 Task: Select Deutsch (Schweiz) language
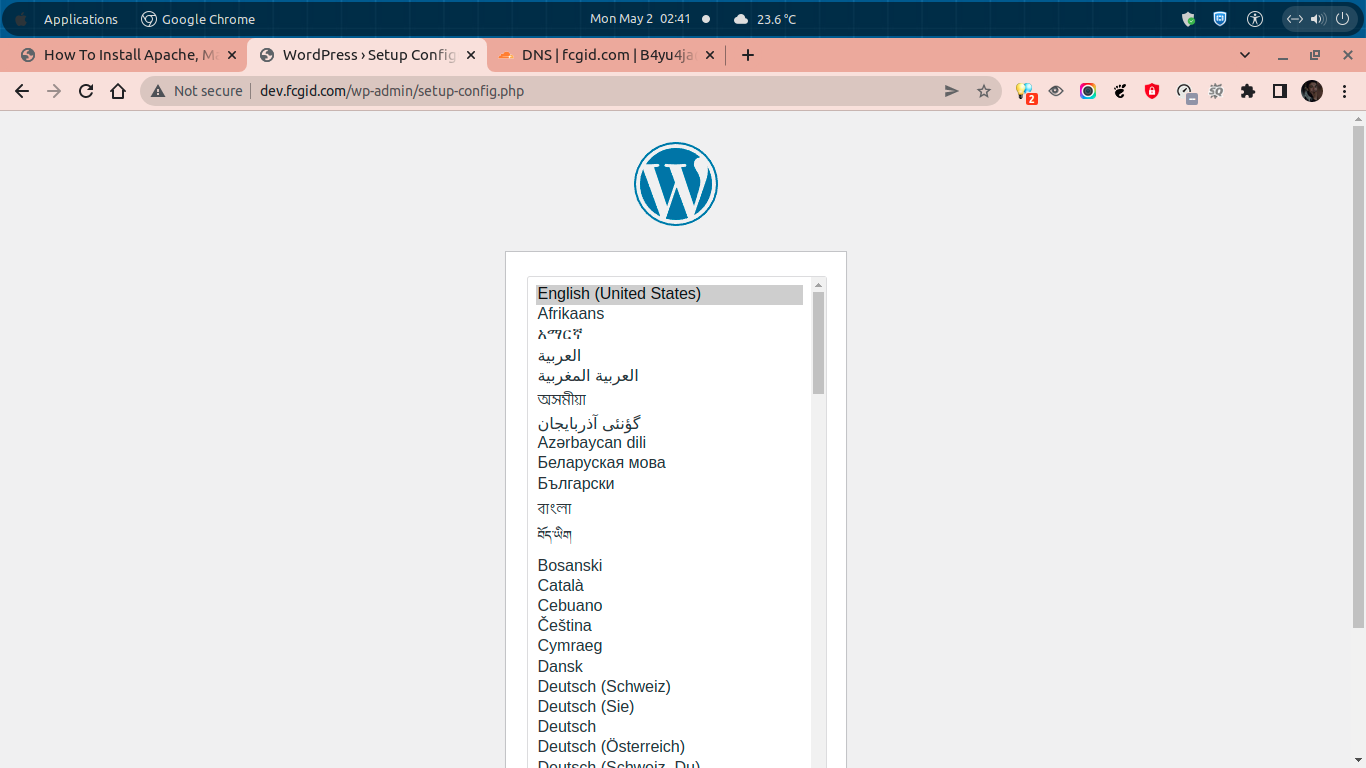[x=670, y=687]
